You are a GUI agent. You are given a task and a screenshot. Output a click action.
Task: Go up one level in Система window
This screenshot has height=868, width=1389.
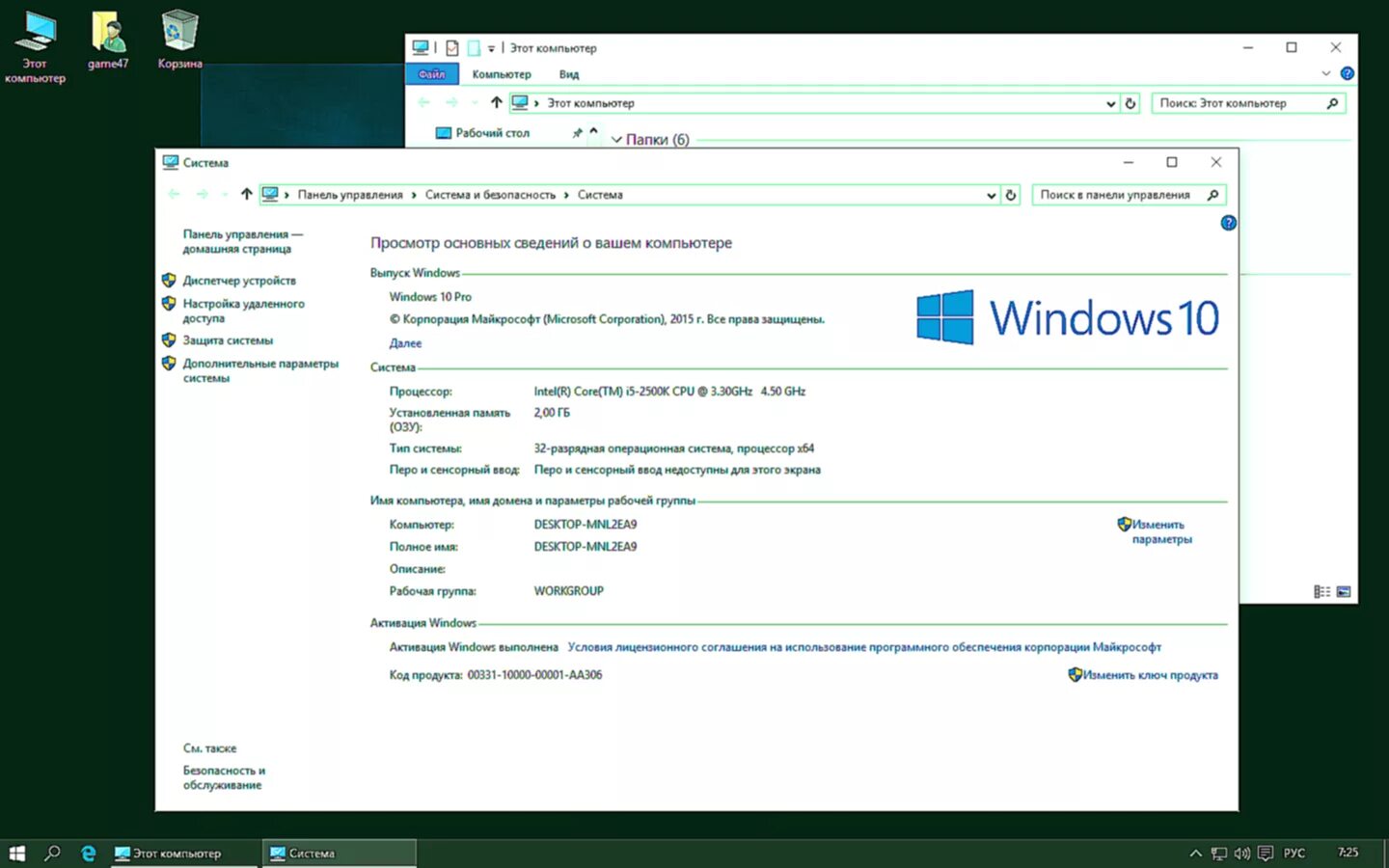pyautogui.click(x=247, y=195)
